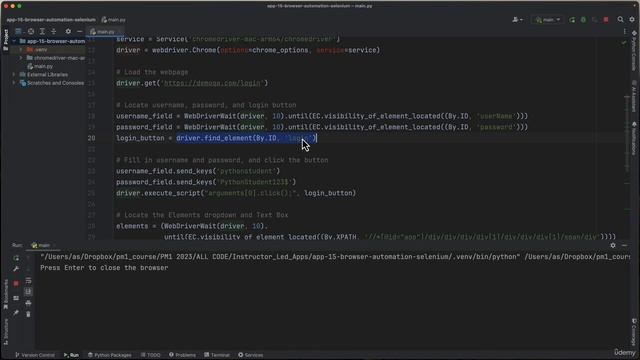This screenshot has height=360, width=640.
Task: Open the Terminal tool window
Action: click(x=217, y=355)
